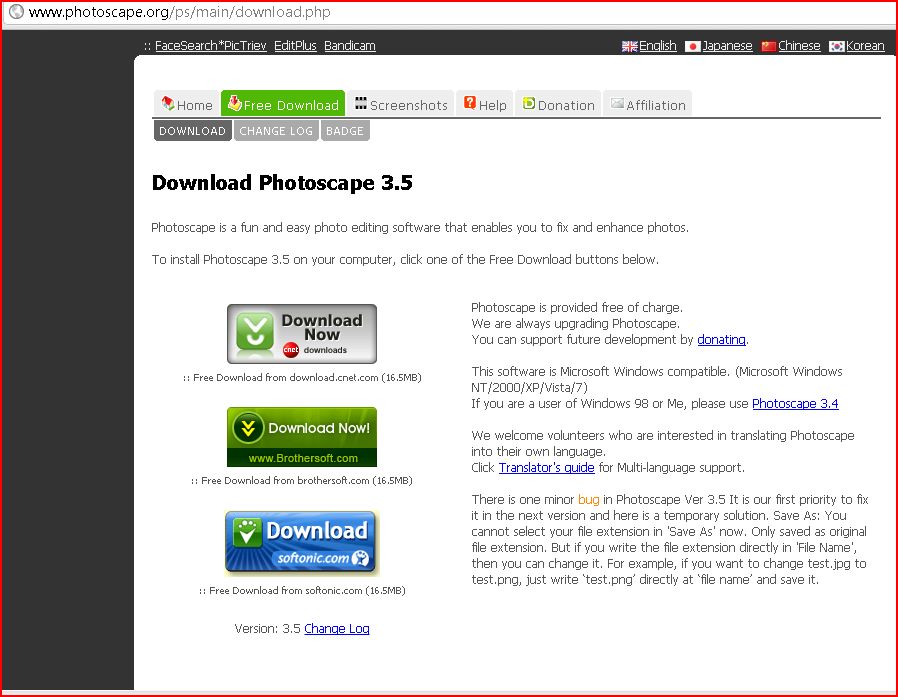Select the CHANGE LOG sub-tab
The image size is (898, 697).
click(x=276, y=131)
